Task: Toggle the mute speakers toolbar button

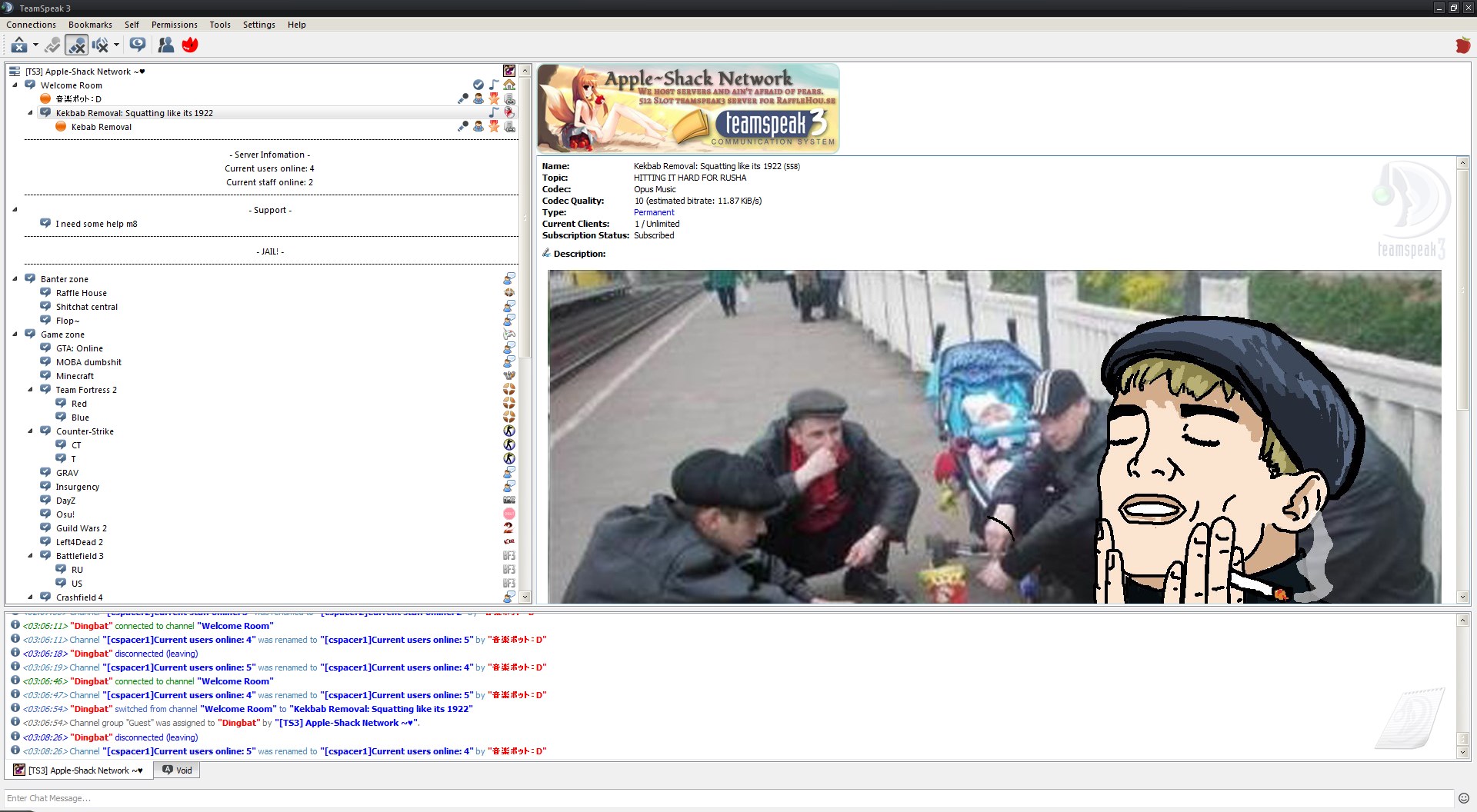Action: pyautogui.click(x=100, y=45)
